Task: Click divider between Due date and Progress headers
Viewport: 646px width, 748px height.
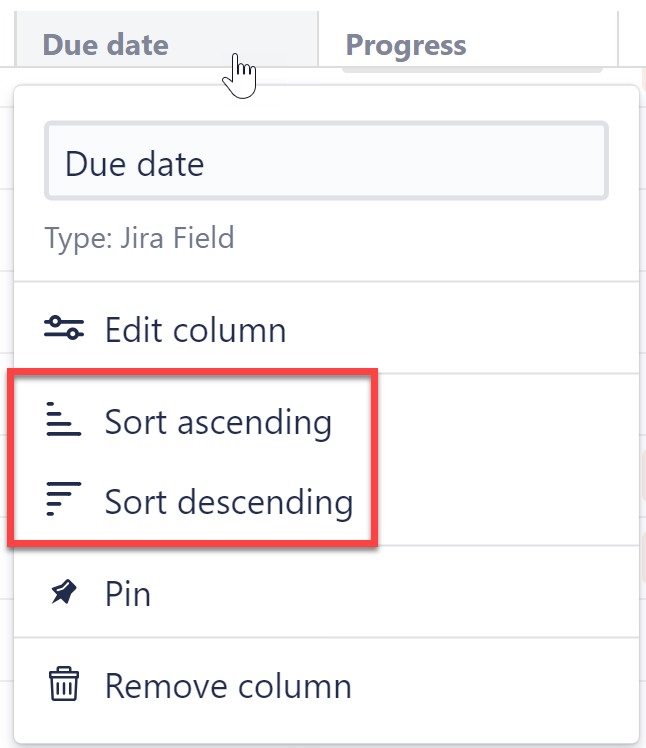Action: pos(318,40)
